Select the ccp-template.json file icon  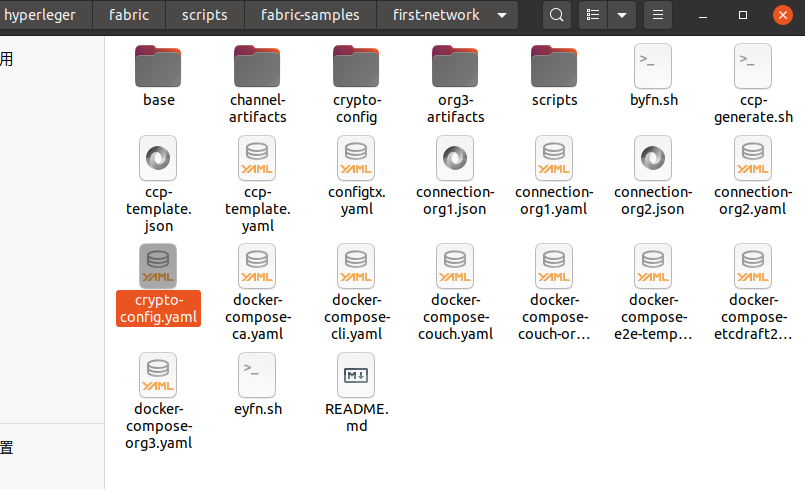pyautogui.click(x=158, y=158)
